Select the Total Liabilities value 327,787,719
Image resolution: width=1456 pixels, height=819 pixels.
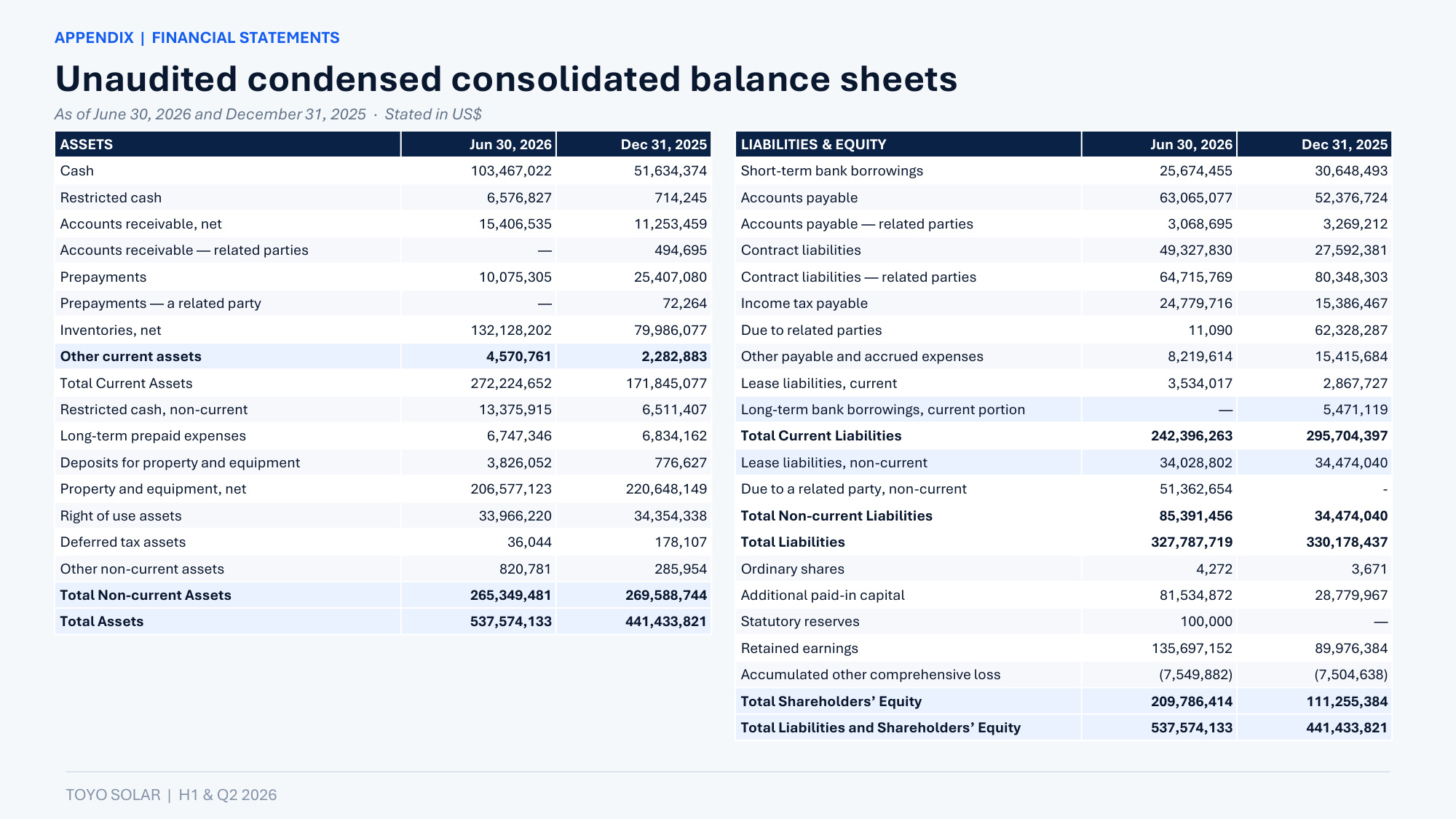pyautogui.click(x=1192, y=542)
